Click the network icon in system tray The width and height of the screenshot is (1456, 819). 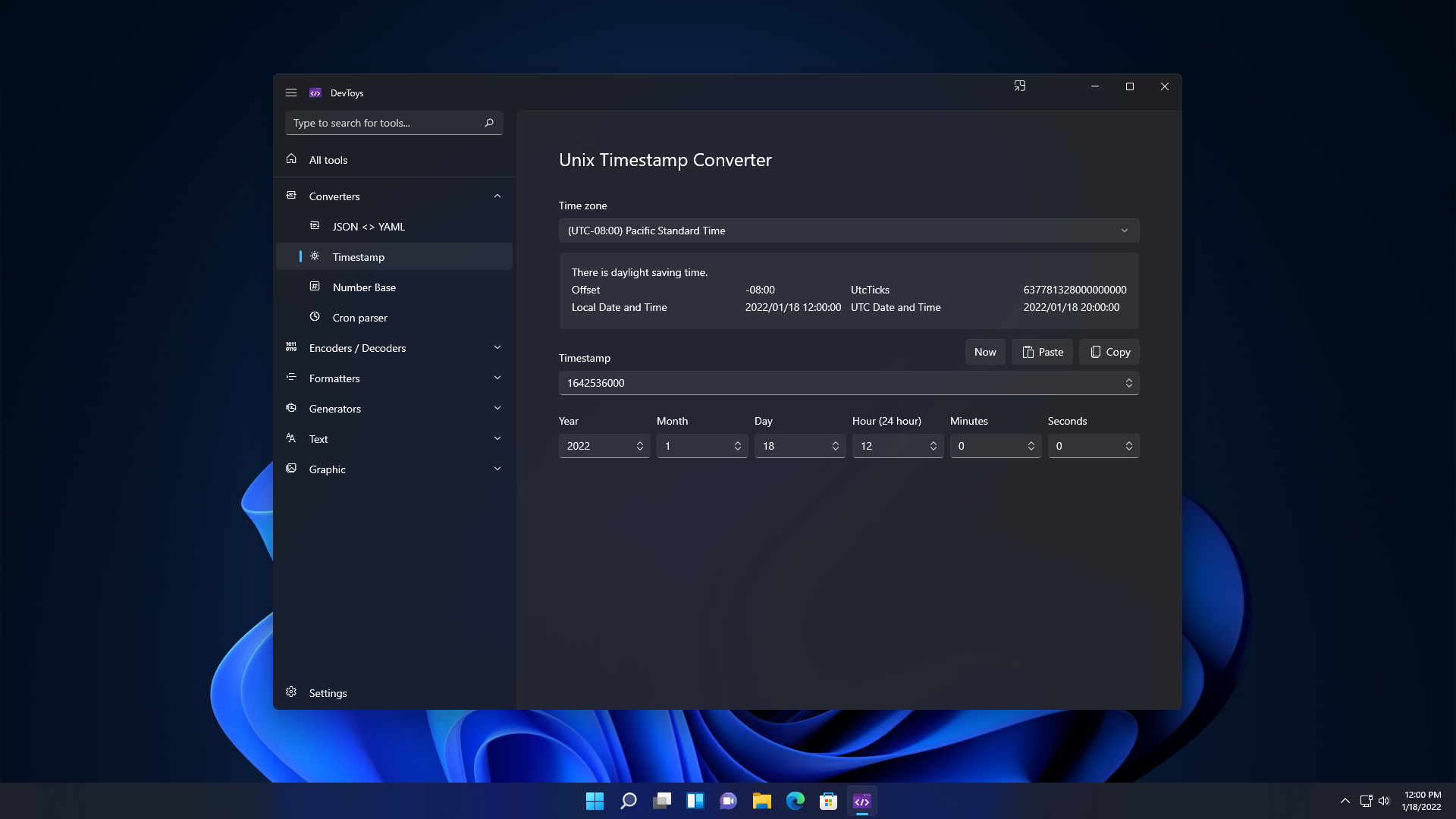pyautogui.click(x=1366, y=801)
